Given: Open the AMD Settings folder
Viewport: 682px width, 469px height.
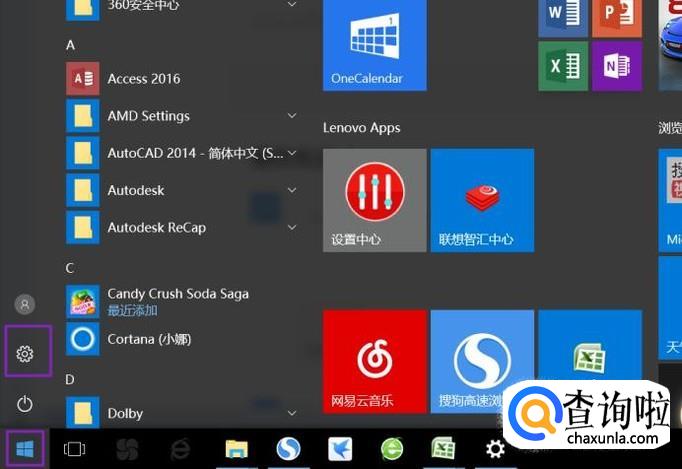Looking at the screenshot, I should coord(183,116).
